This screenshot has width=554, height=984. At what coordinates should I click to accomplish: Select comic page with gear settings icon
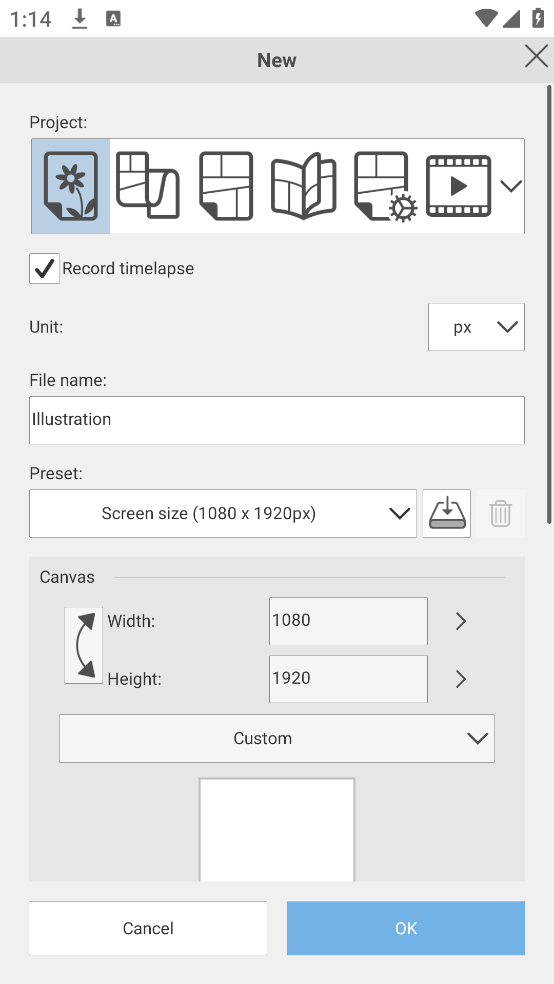click(x=381, y=186)
